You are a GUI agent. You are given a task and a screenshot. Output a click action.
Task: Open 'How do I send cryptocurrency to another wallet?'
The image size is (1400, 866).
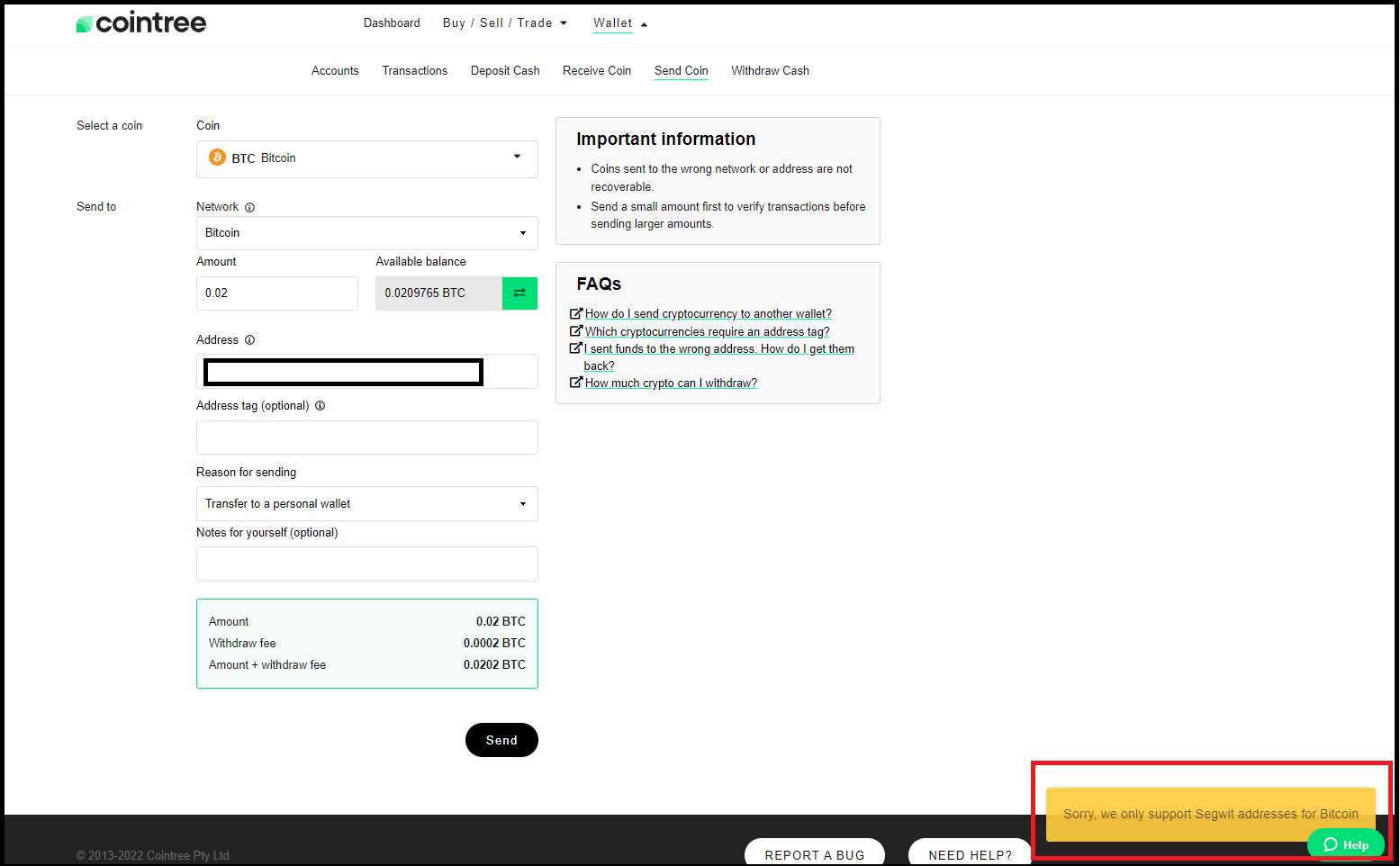[709, 314]
